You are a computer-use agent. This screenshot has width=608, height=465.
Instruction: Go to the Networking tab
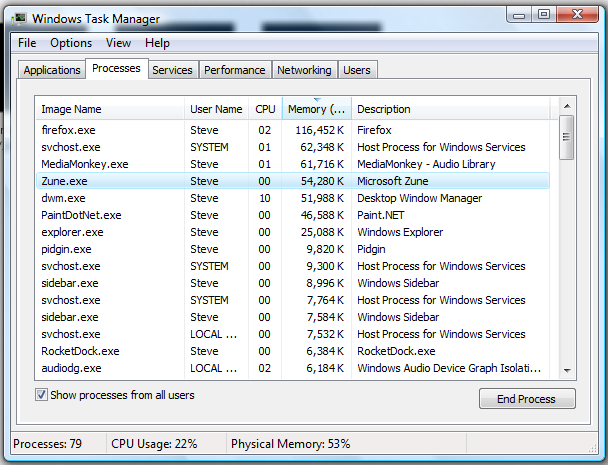304,70
